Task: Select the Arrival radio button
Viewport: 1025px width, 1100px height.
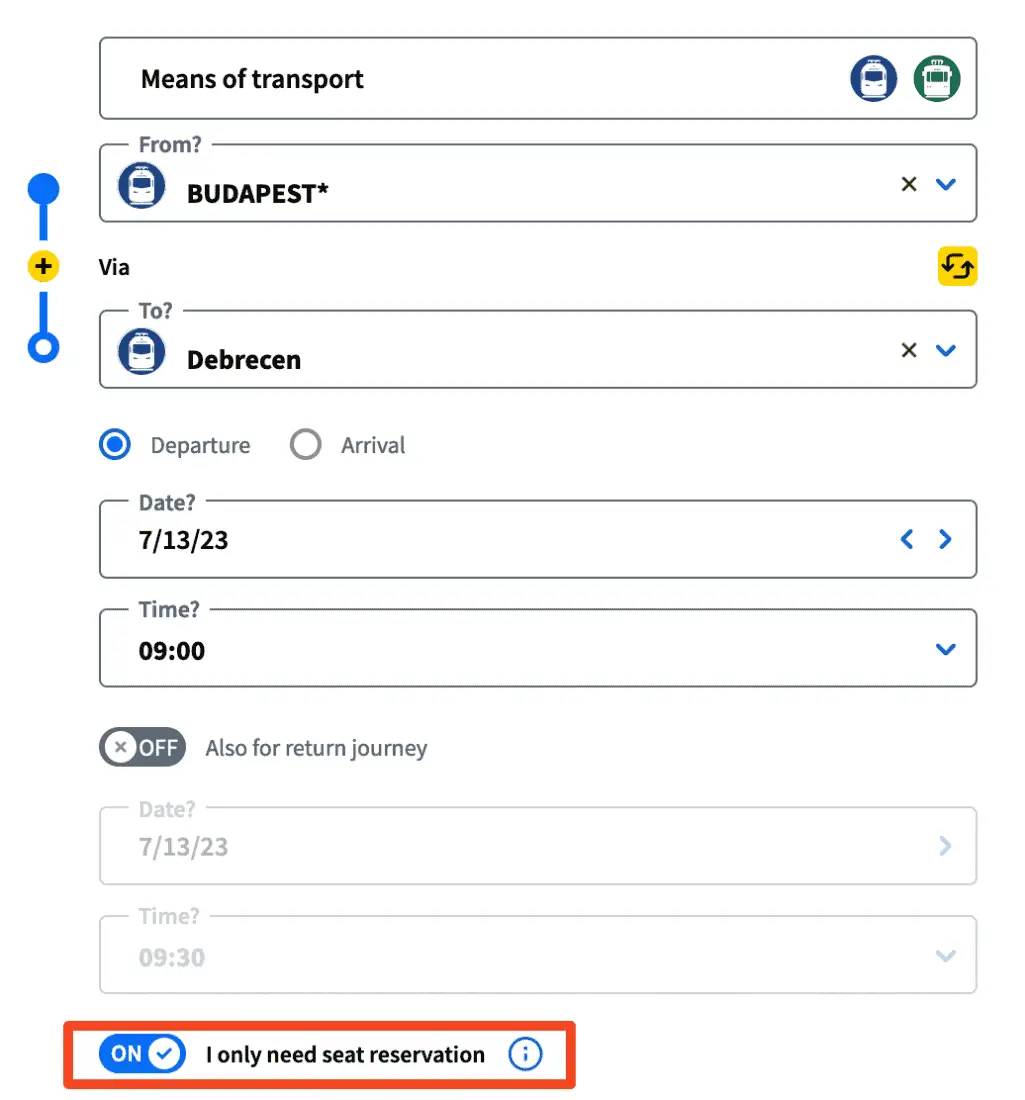Action: point(305,445)
